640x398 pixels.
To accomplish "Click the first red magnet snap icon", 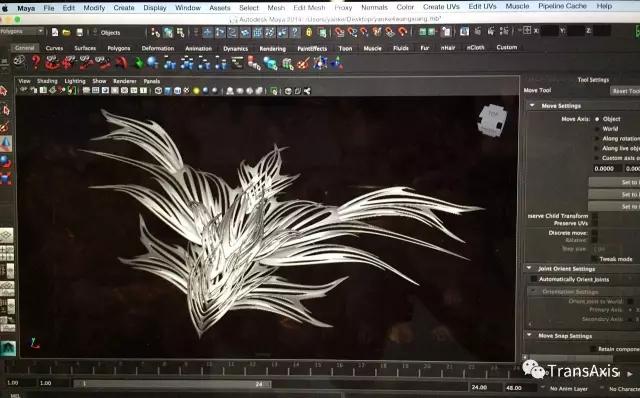I will pyautogui.click(x=340, y=32).
